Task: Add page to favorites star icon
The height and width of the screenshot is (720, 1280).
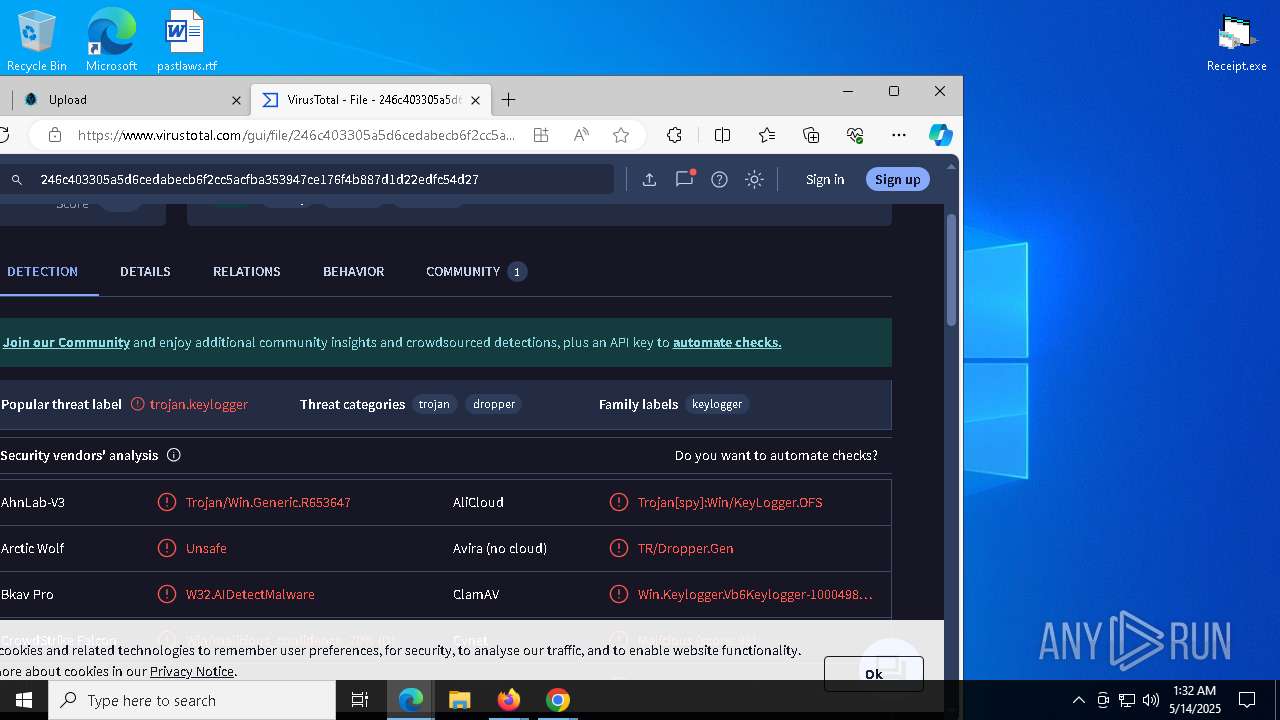Action: point(621,135)
